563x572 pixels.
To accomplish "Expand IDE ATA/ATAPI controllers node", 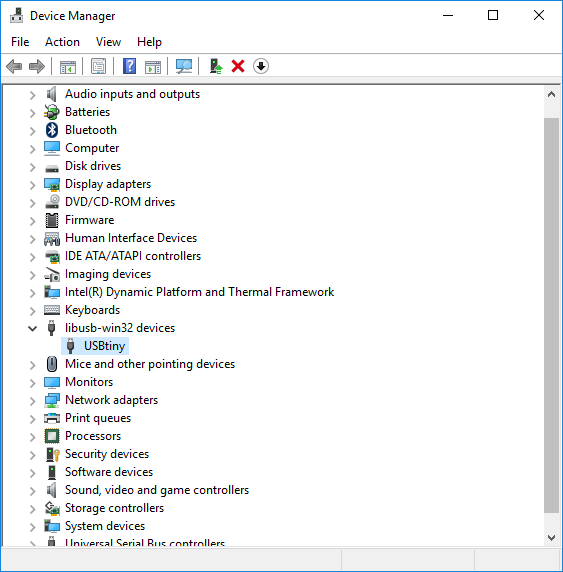I will 32,257.
